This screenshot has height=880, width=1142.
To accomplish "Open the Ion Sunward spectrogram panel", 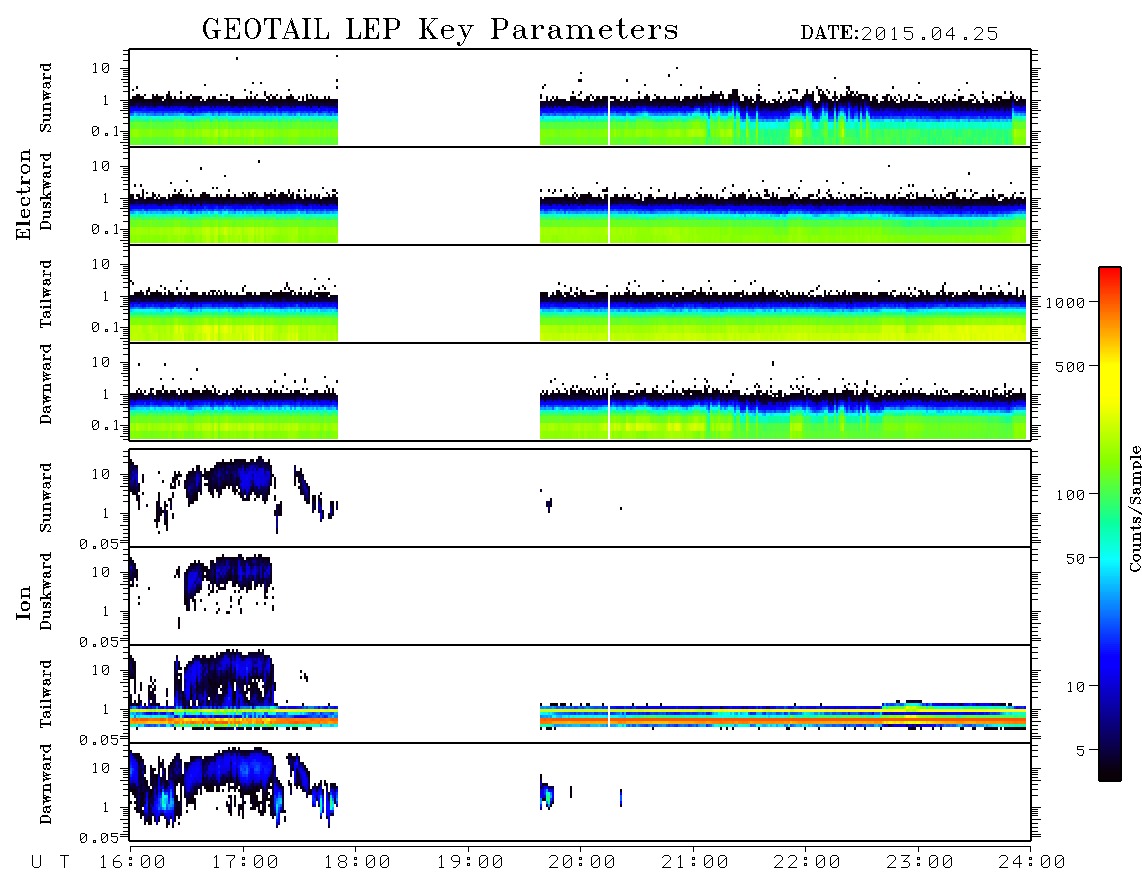I will coord(580,498).
